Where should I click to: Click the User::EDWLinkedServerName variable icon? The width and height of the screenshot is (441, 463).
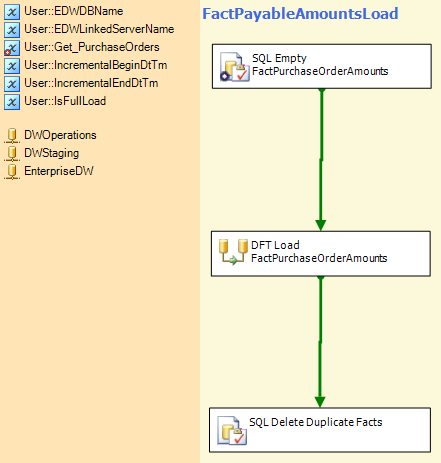tap(12, 30)
